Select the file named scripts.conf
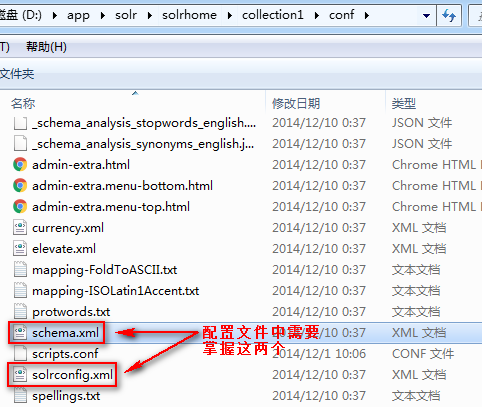Viewport: 482px width, 407px height. [65, 354]
